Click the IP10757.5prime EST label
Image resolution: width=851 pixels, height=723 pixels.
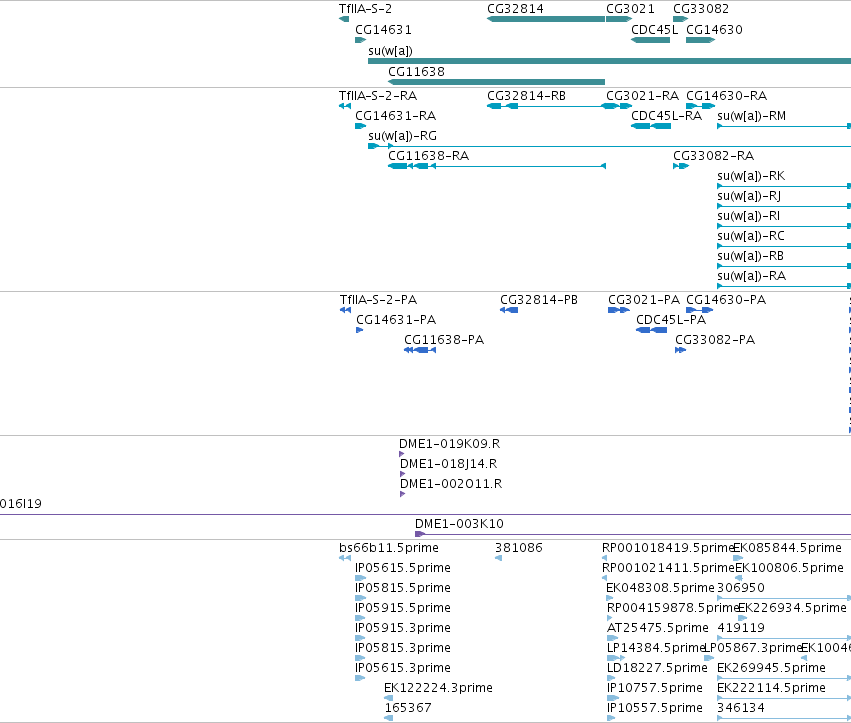(655, 688)
